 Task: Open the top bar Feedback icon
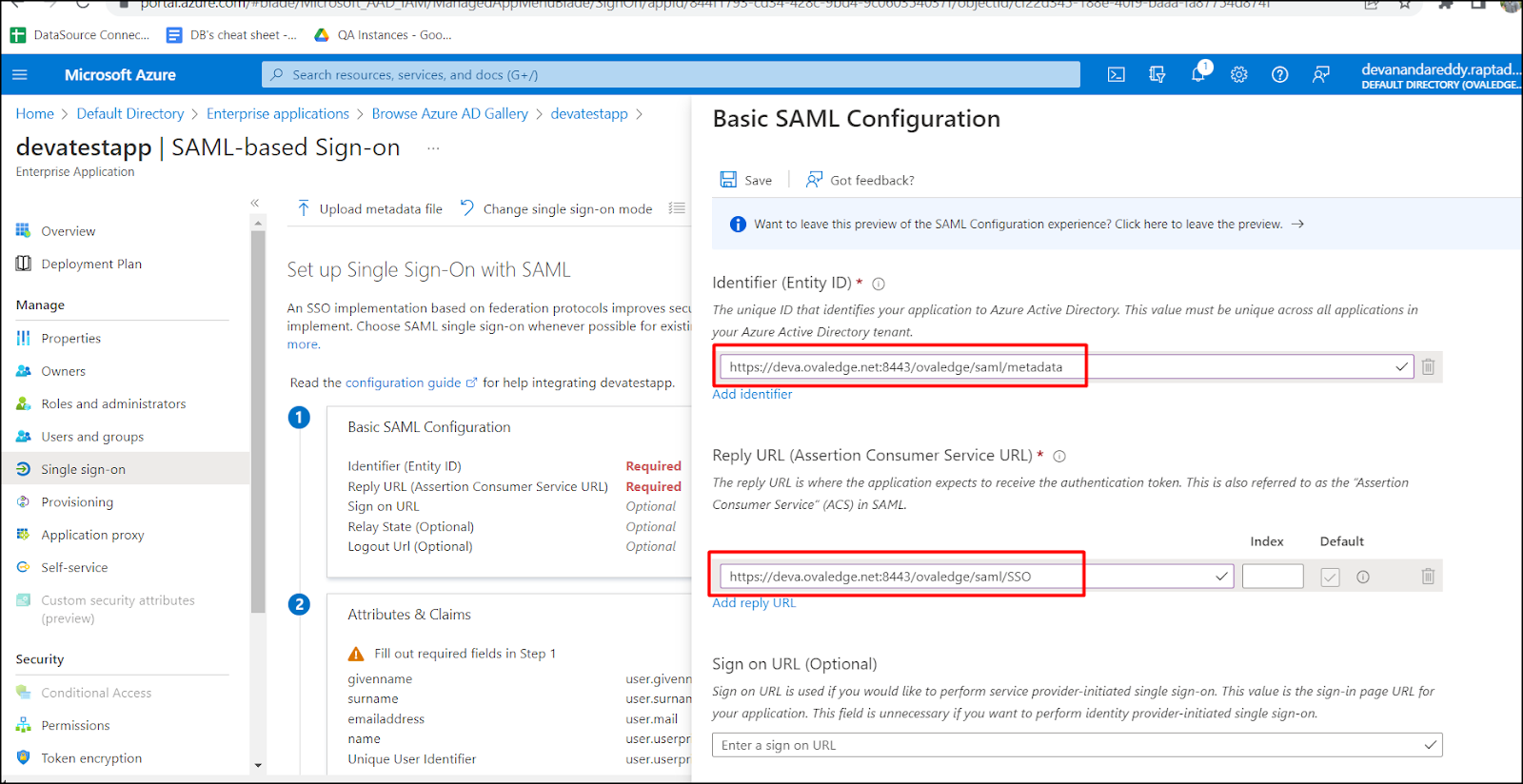1321,74
